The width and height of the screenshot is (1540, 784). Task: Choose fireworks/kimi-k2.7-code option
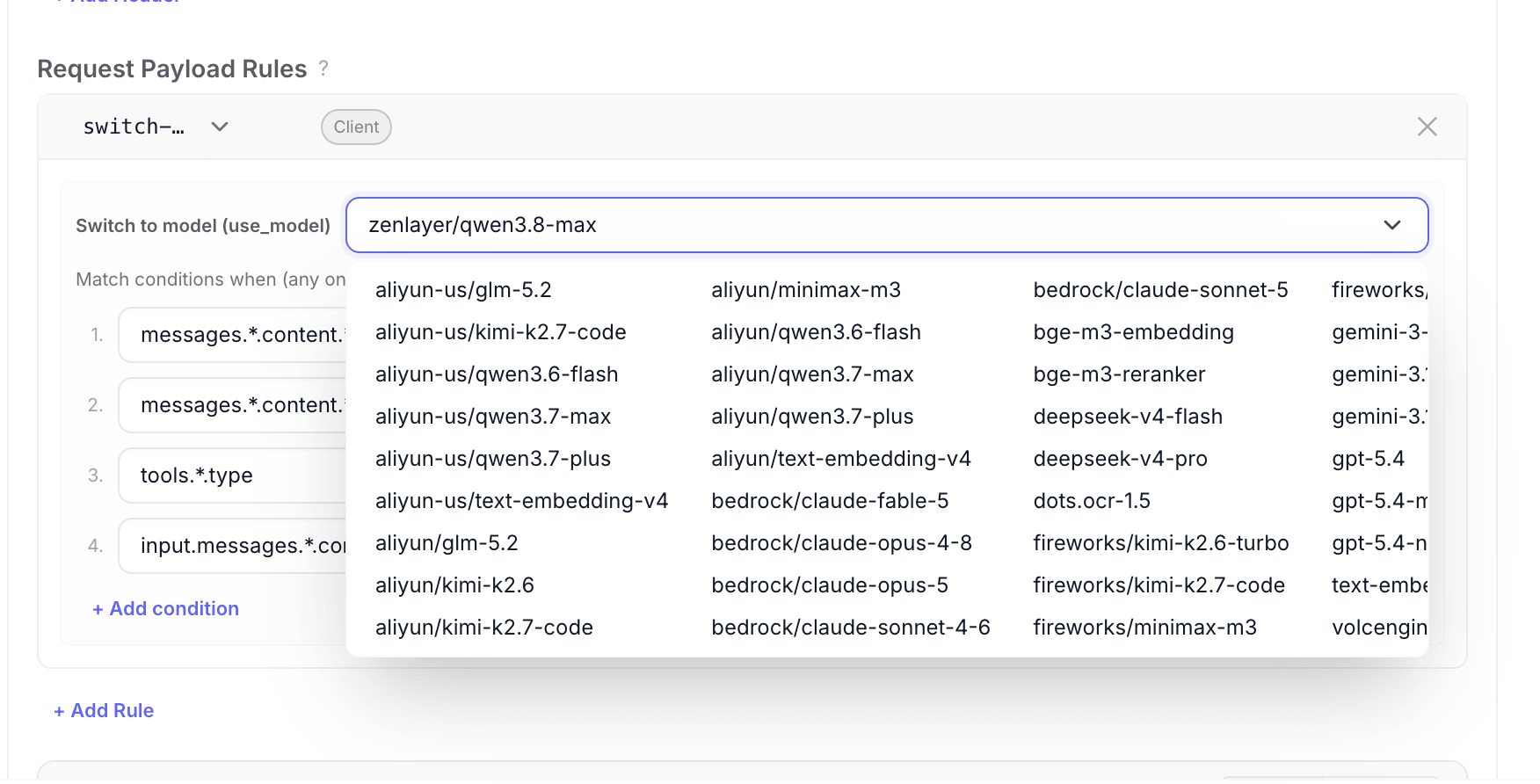coord(1159,585)
